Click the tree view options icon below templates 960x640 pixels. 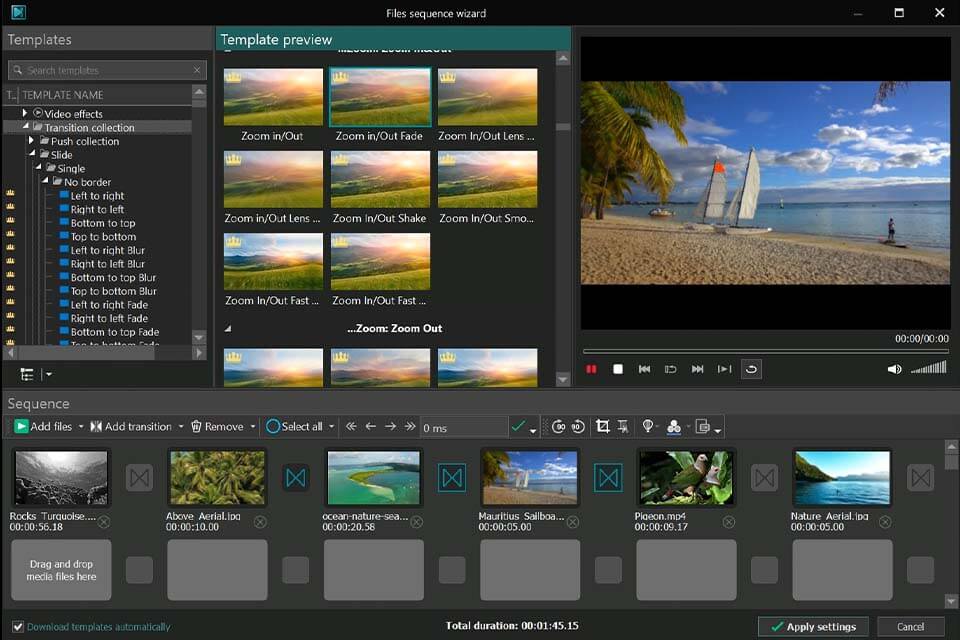27,374
